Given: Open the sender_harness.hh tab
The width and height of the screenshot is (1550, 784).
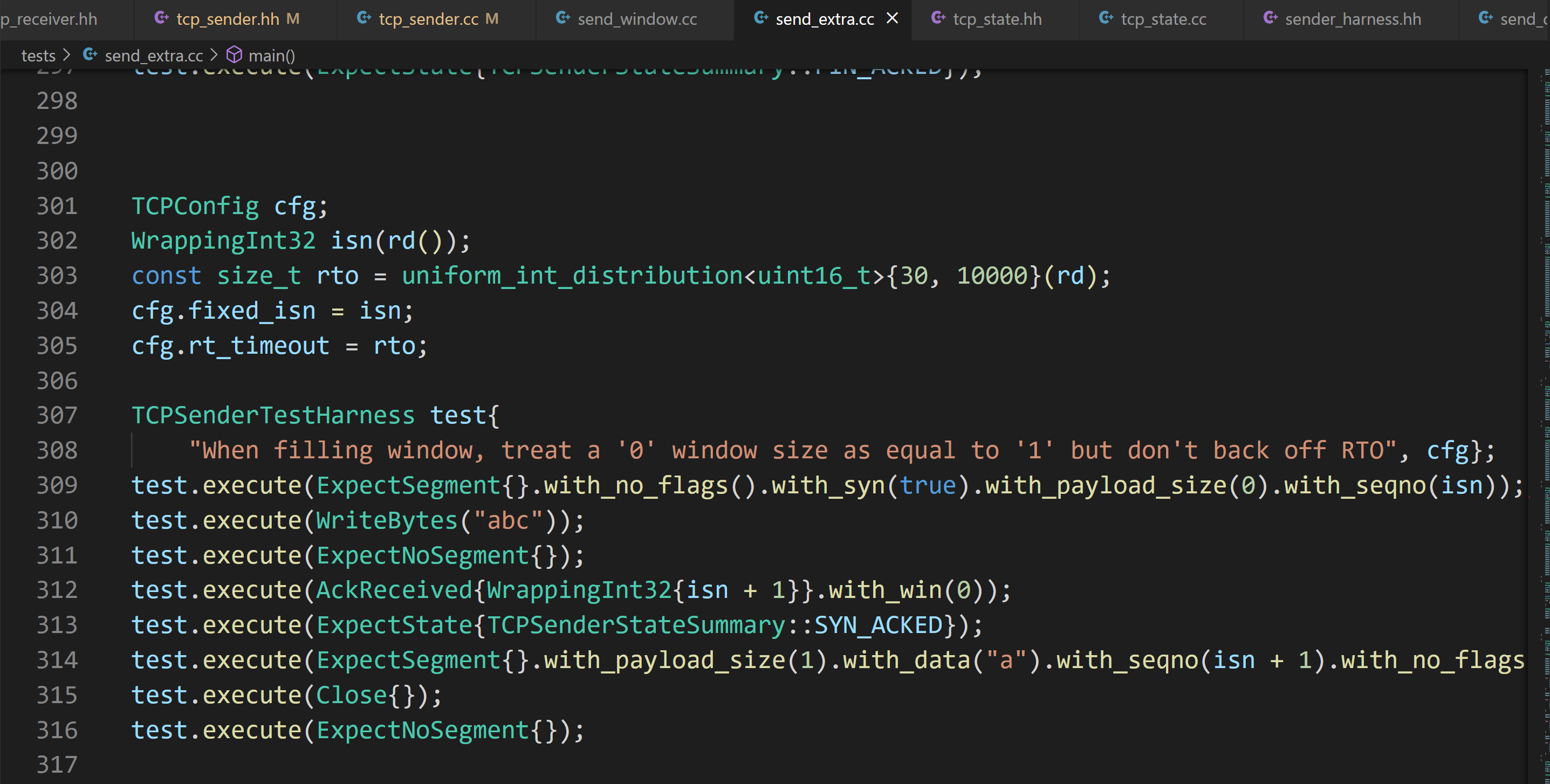Looking at the screenshot, I should point(1353,19).
